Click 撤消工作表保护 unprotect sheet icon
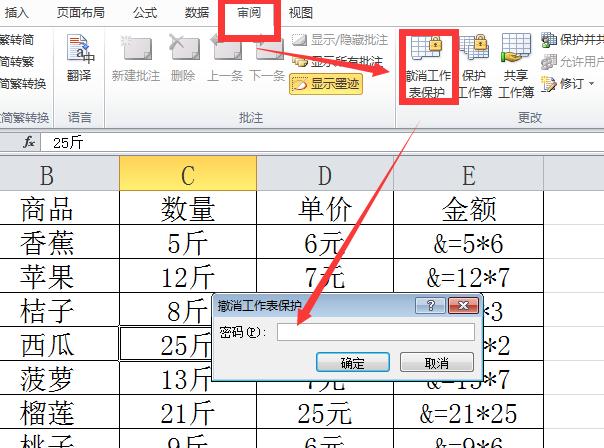 click(x=428, y=66)
